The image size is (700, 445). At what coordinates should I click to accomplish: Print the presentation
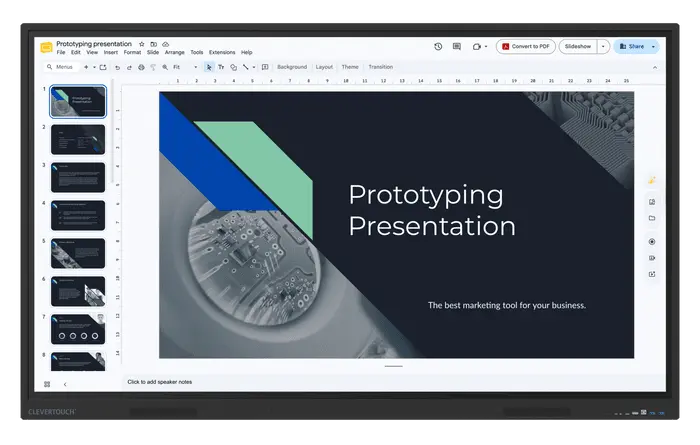tap(141, 67)
